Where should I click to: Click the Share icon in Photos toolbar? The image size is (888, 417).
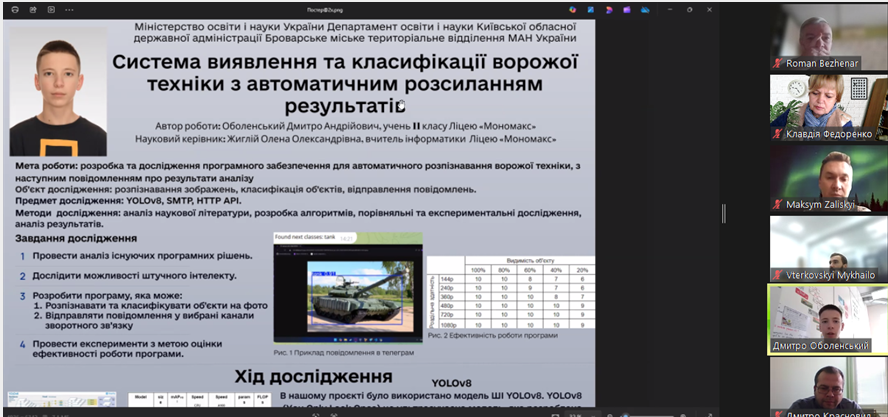pos(33,10)
